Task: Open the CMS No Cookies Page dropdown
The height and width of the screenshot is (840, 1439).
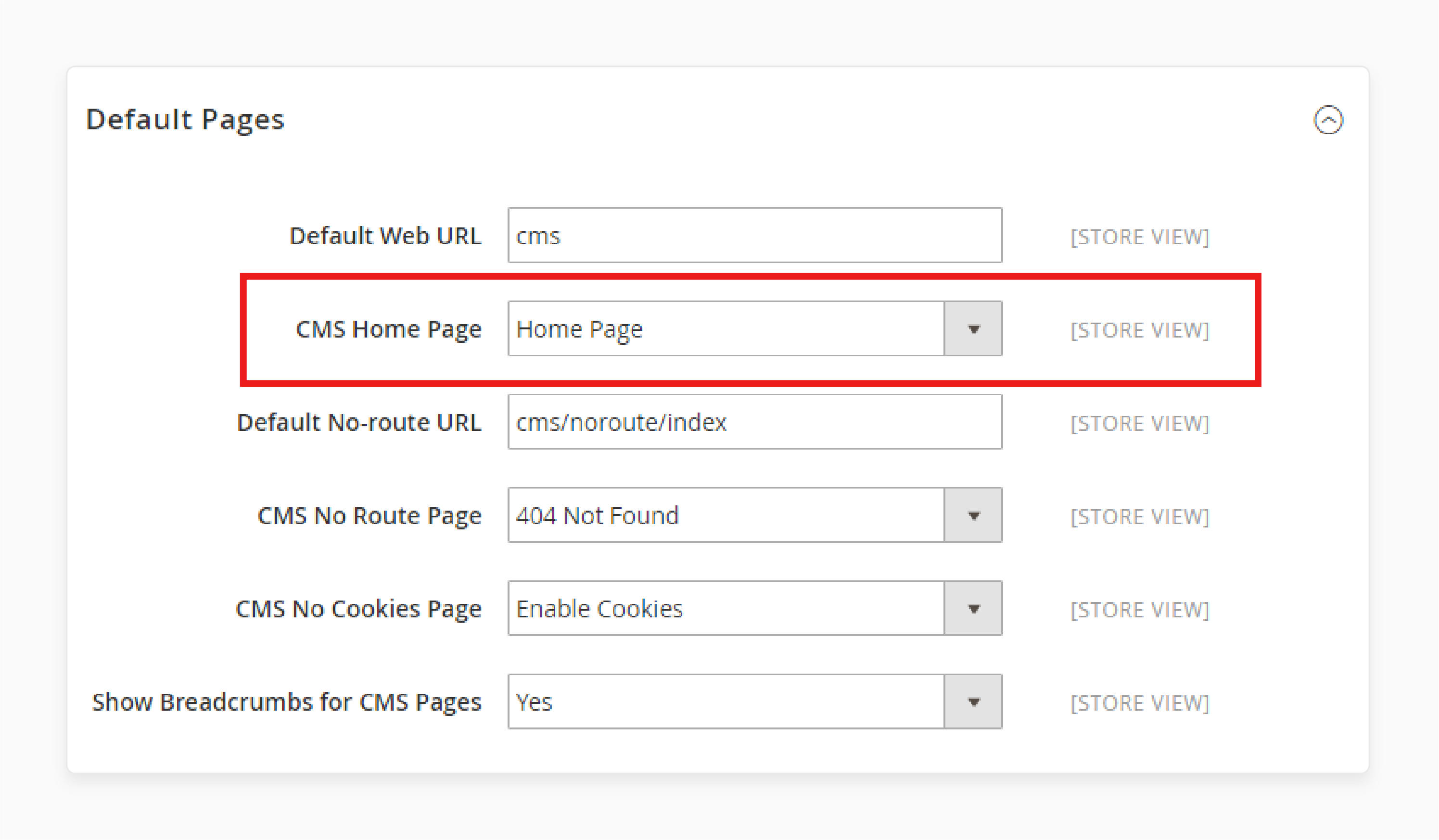Action: [755, 608]
